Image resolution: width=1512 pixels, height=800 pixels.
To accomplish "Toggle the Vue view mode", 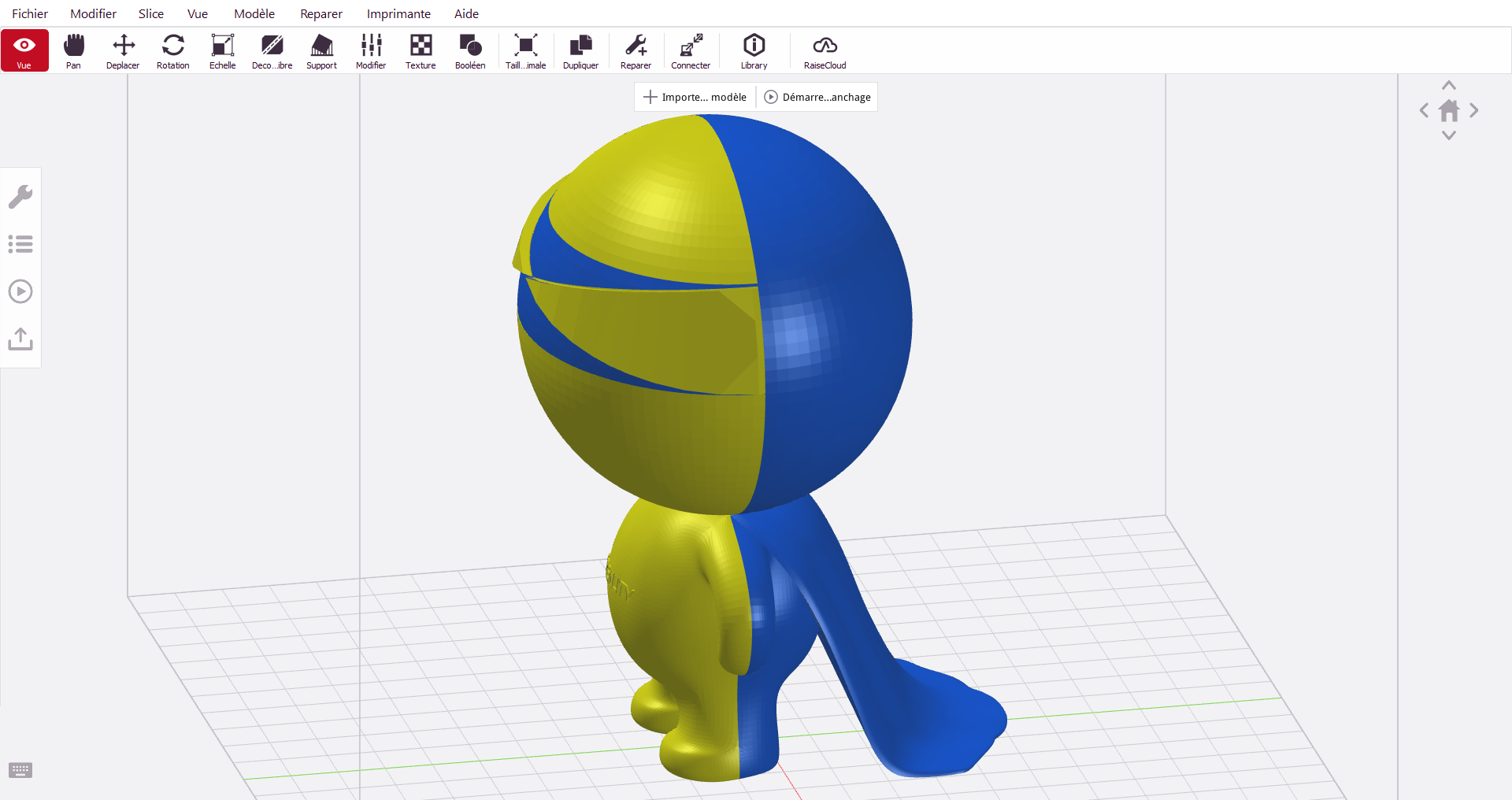I will click(24, 50).
